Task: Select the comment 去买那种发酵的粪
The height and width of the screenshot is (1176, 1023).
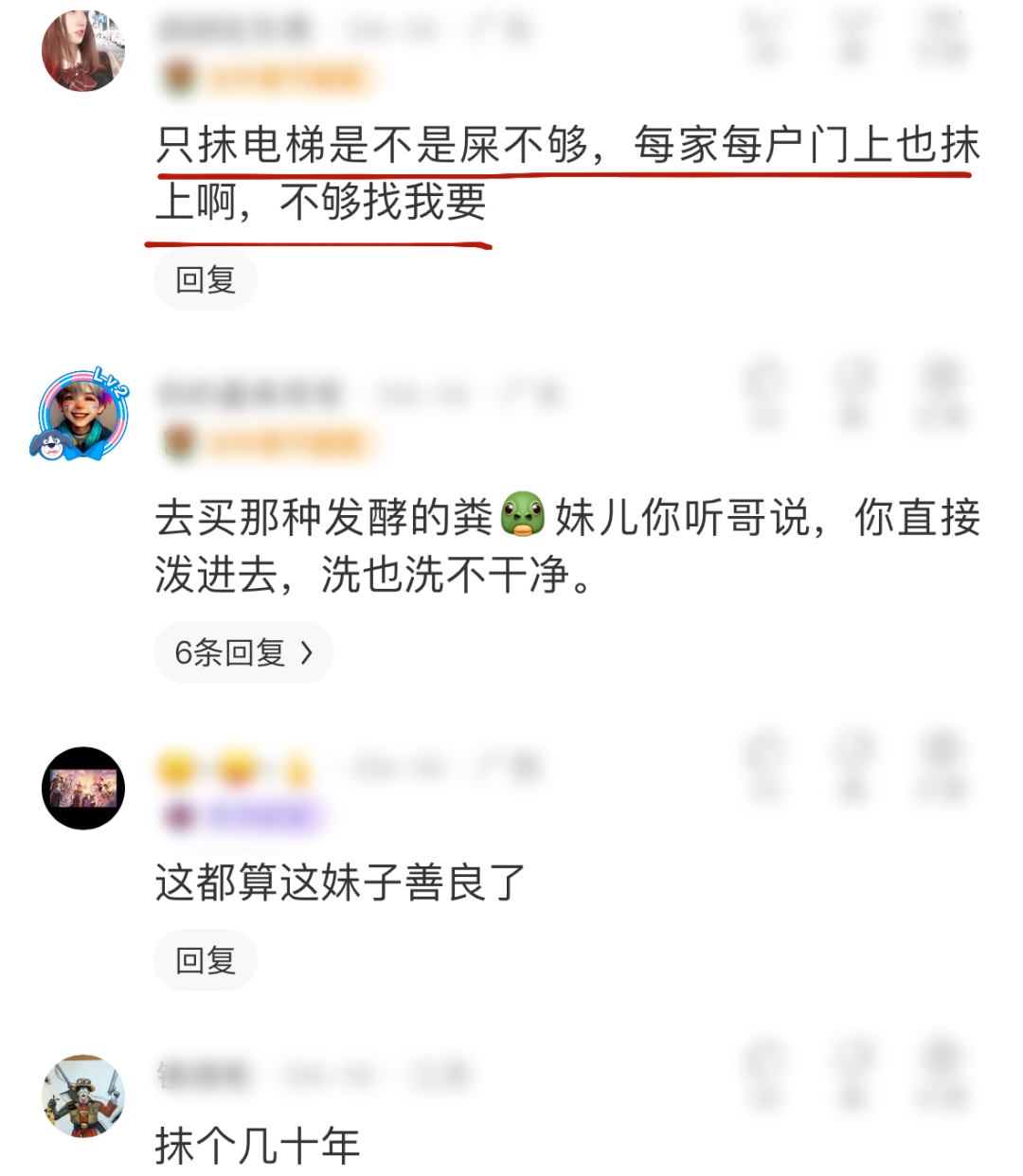Action: tap(568, 545)
